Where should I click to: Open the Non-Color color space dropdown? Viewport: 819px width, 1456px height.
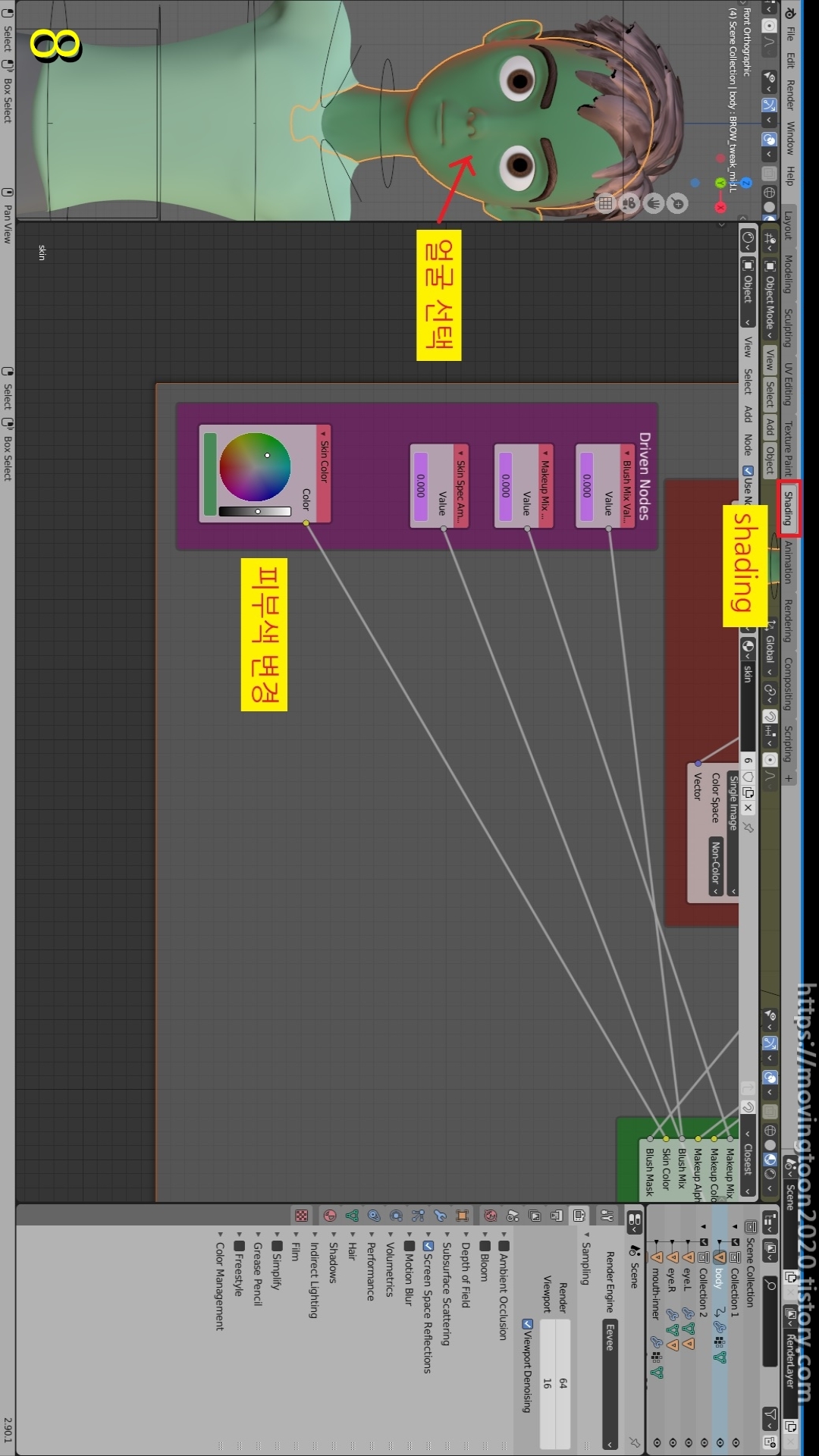click(x=714, y=867)
